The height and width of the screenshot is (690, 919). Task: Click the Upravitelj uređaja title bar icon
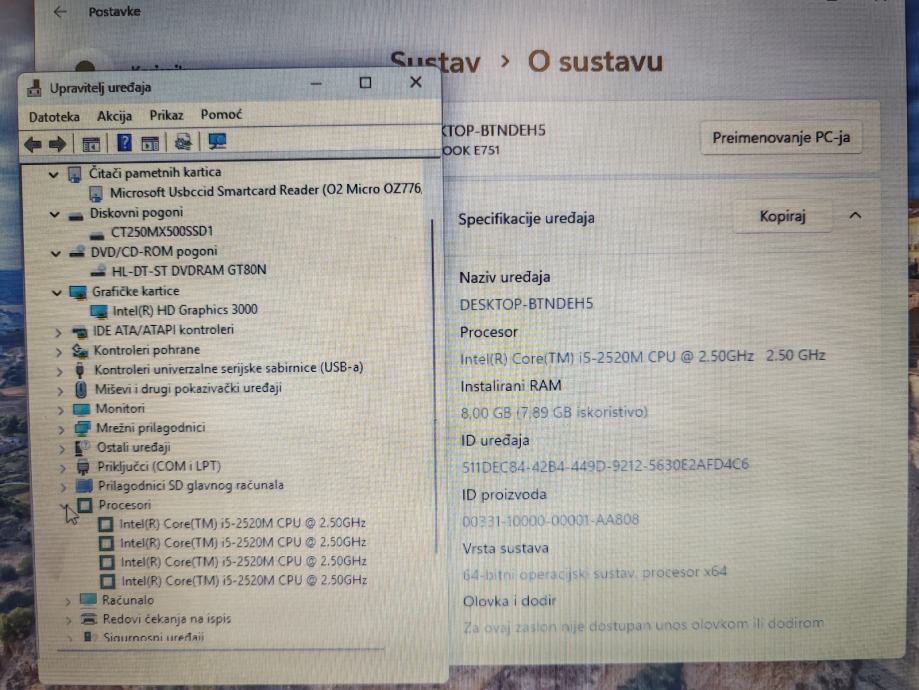coord(35,88)
